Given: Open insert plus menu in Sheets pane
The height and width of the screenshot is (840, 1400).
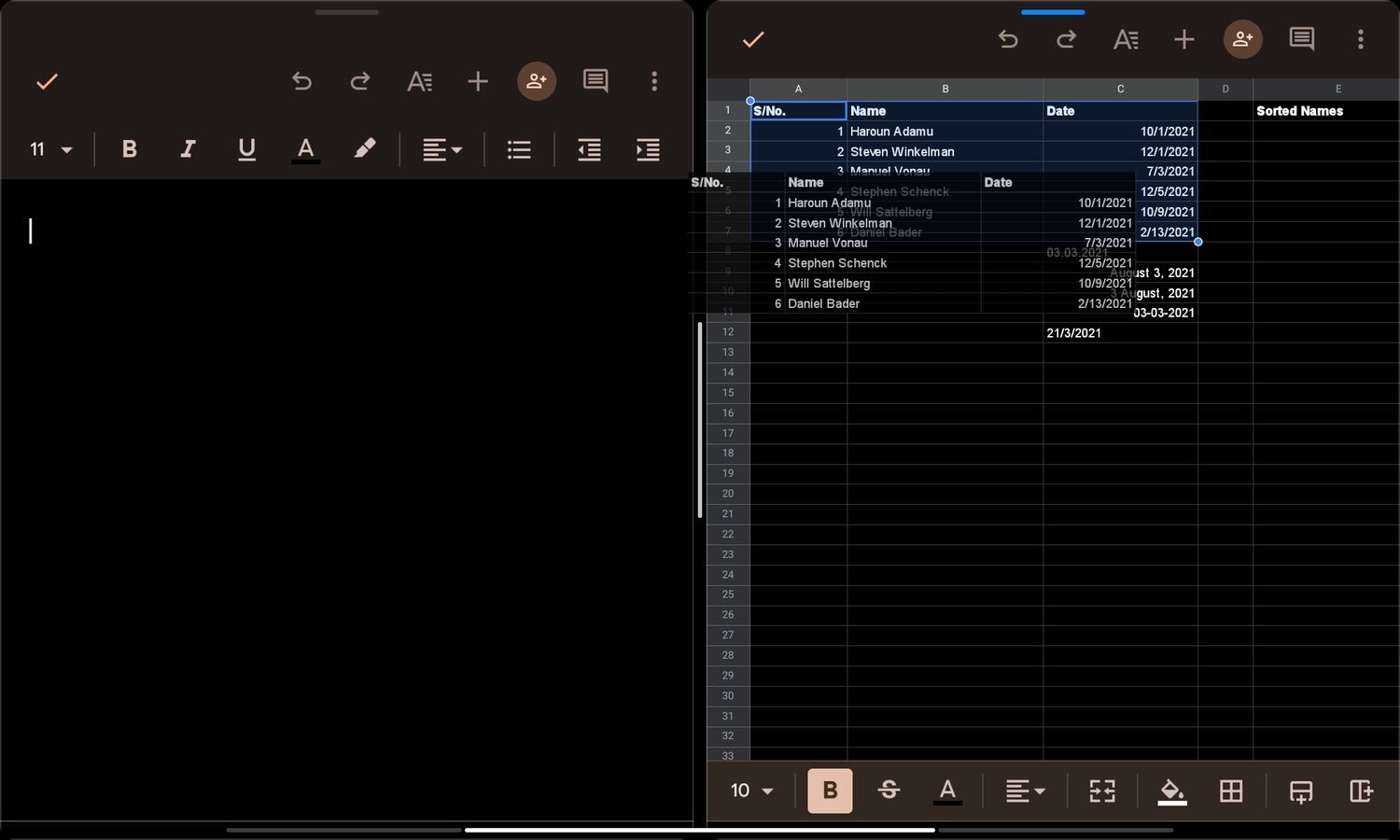Looking at the screenshot, I should click(1184, 39).
